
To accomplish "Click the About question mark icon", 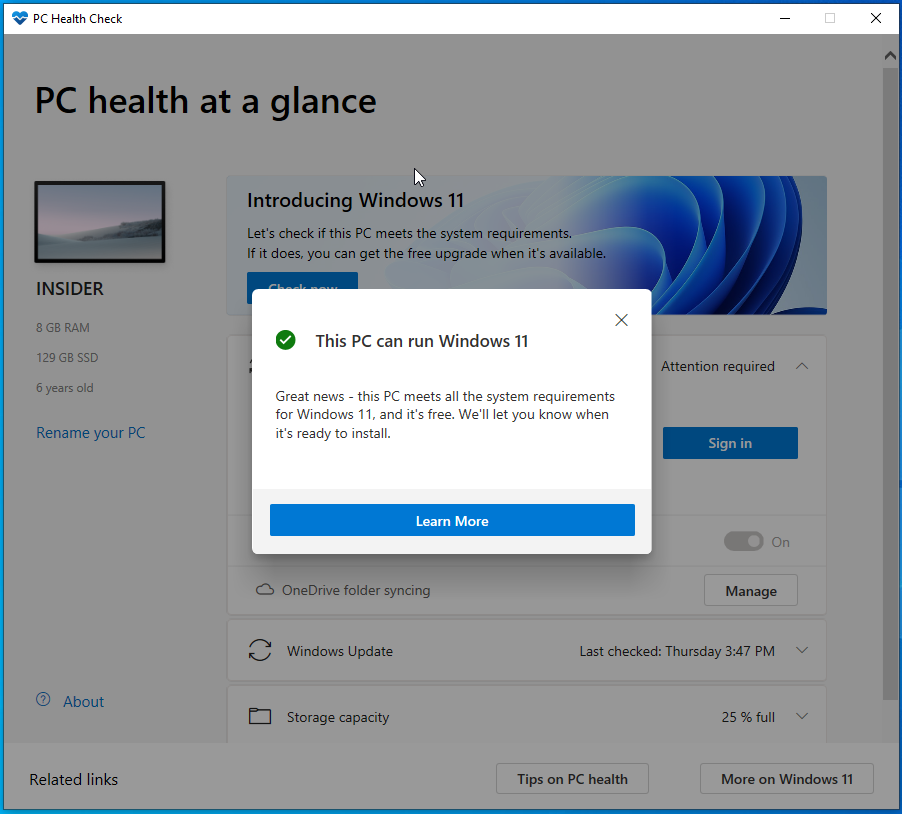I will [x=43, y=700].
